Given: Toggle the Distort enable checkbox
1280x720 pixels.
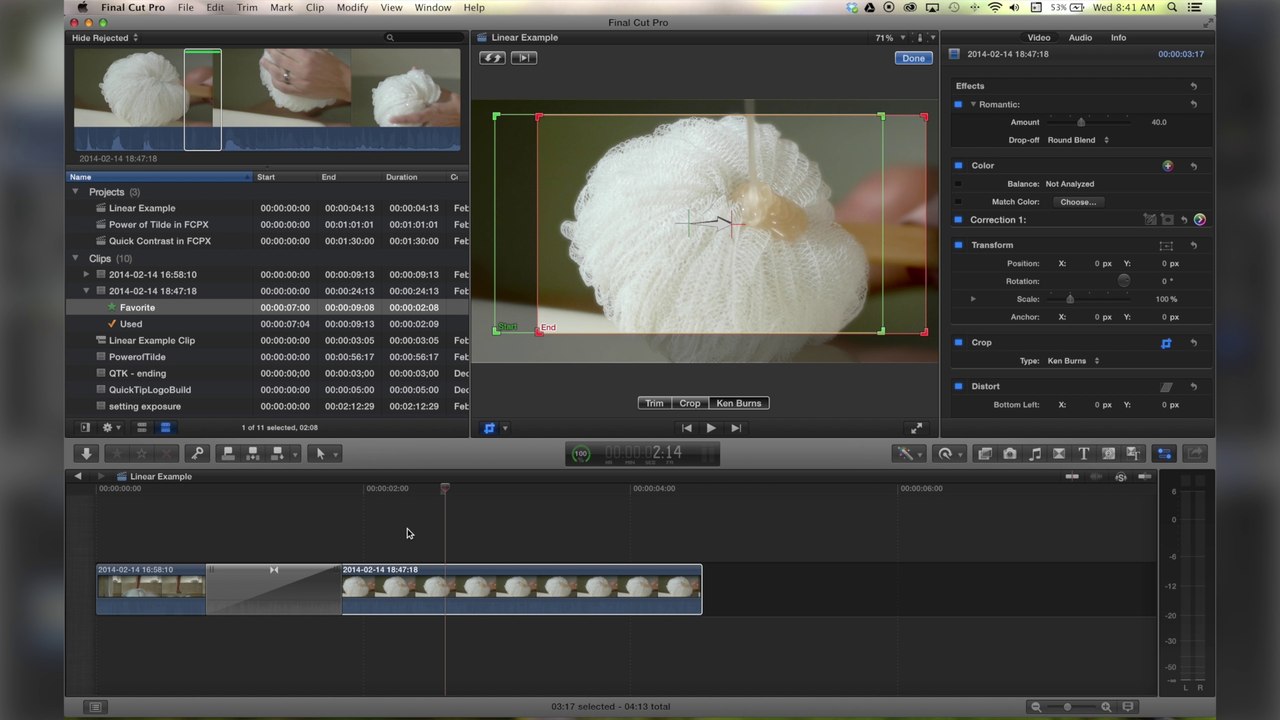Looking at the screenshot, I should [958, 386].
